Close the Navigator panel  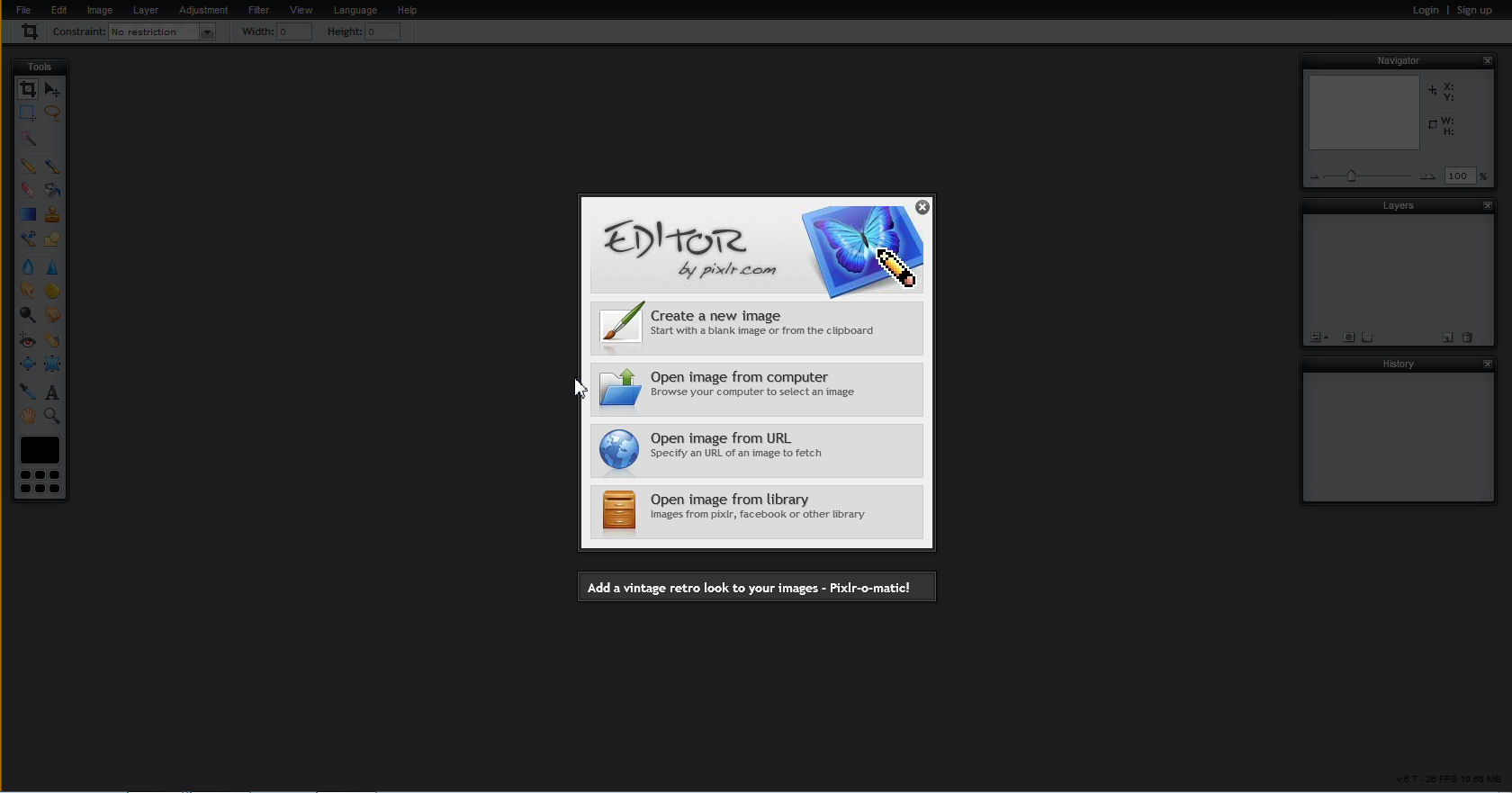coord(1488,60)
